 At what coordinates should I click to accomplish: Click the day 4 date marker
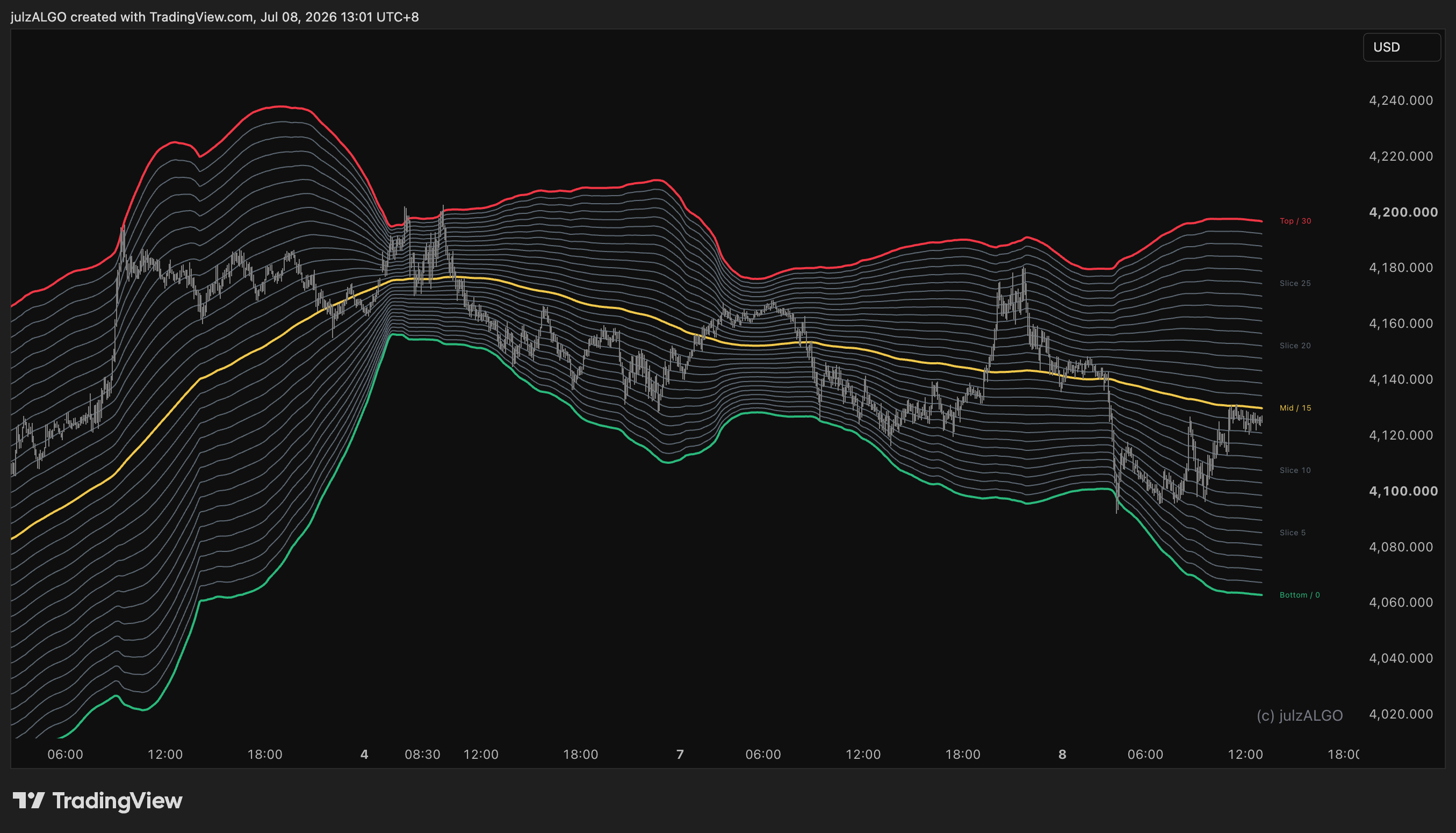364,754
